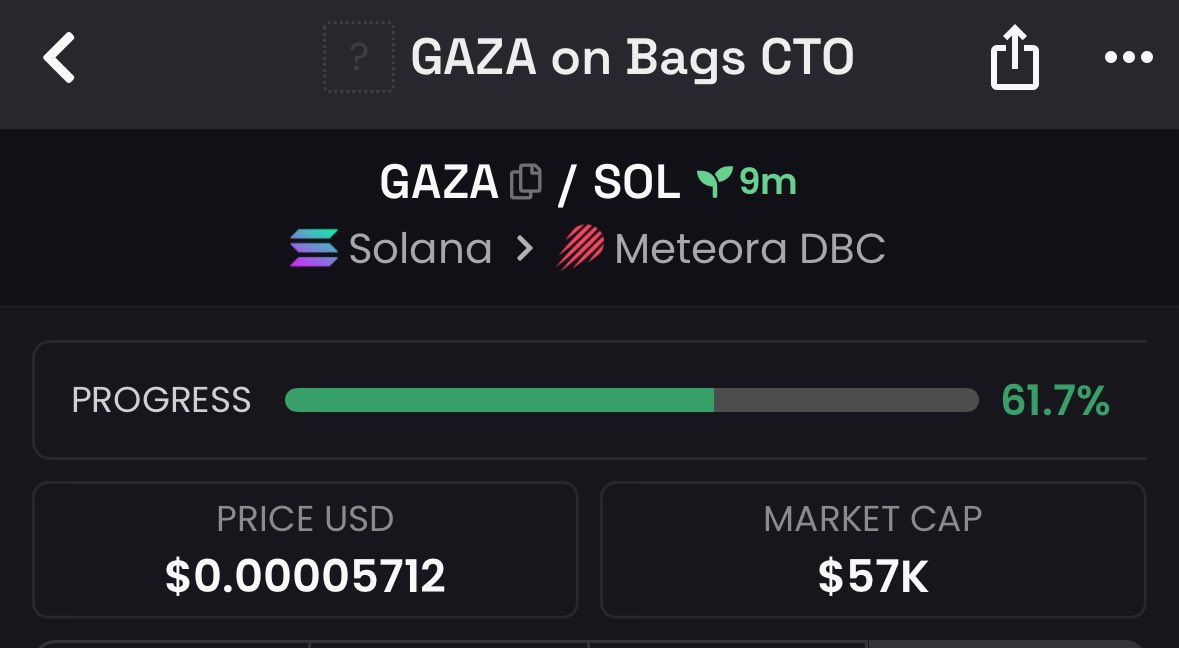
Task: Tap the "GAZA on Bags CTO" title
Action: (x=632, y=58)
